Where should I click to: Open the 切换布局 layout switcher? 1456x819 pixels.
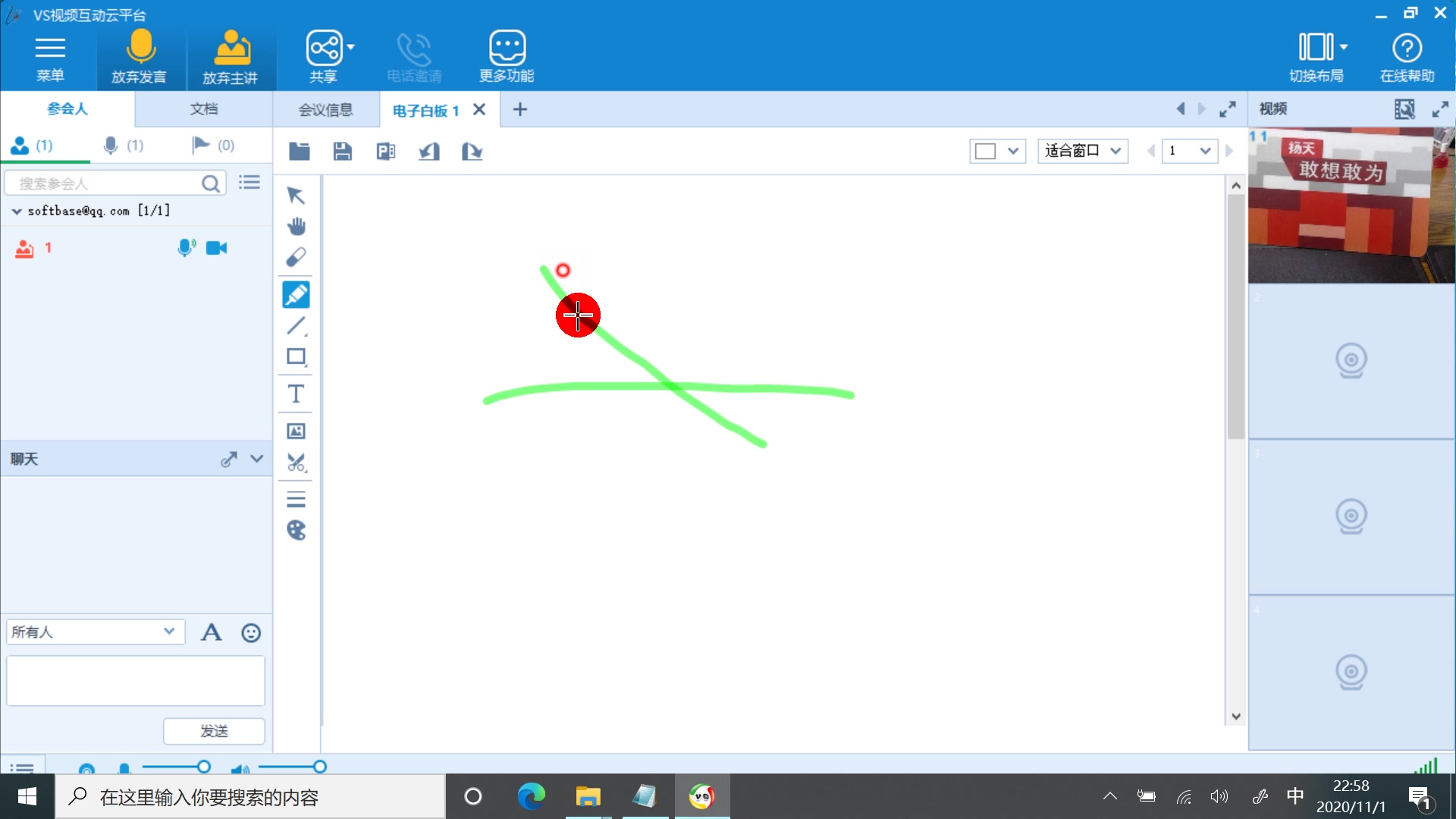[x=1317, y=58]
